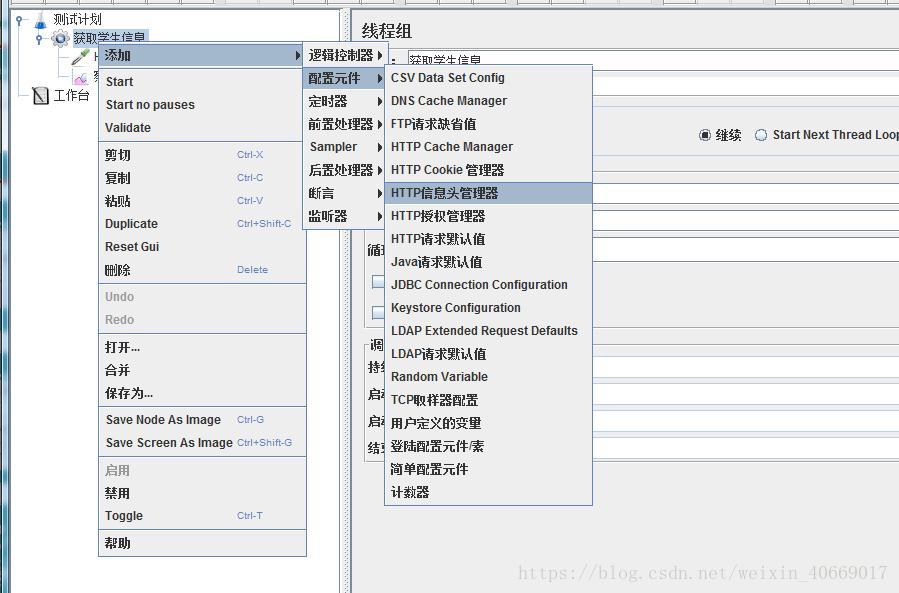Expand the 逻辑控制器 submenu
Image resolution: width=899 pixels, height=593 pixels.
pyautogui.click(x=344, y=55)
